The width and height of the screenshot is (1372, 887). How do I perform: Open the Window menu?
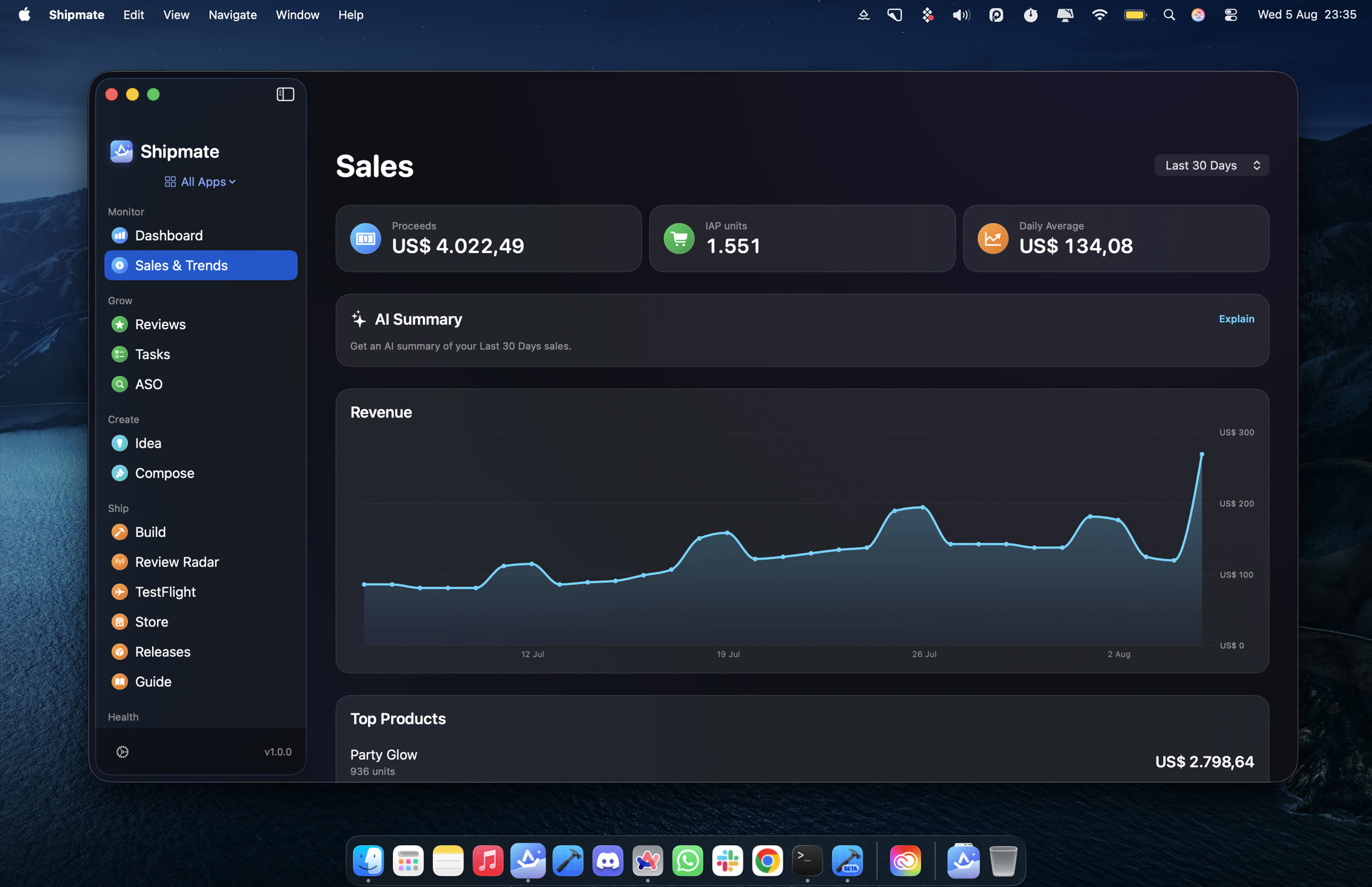[297, 14]
